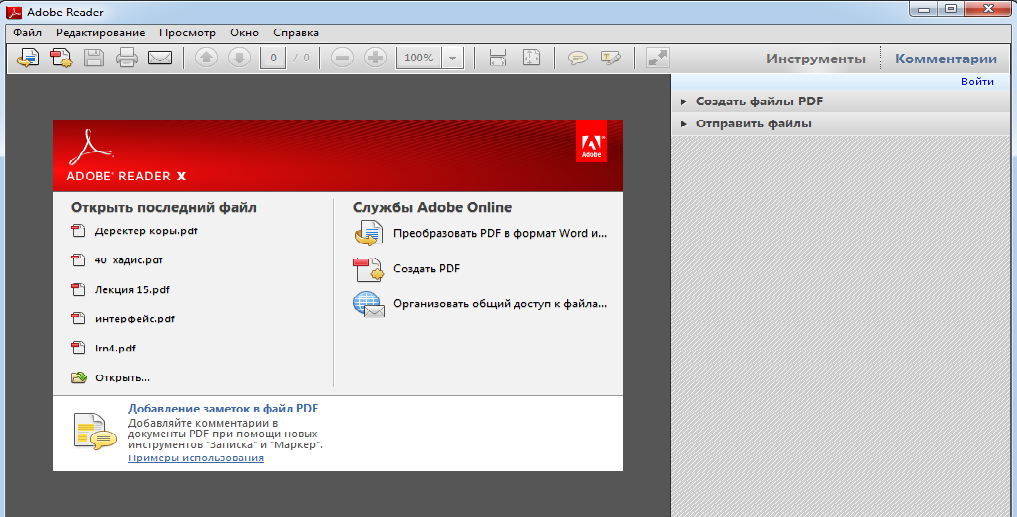Click PDF icon next to Лекция 15.pdf
This screenshot has height=517, width=1017.
point(78,289)
